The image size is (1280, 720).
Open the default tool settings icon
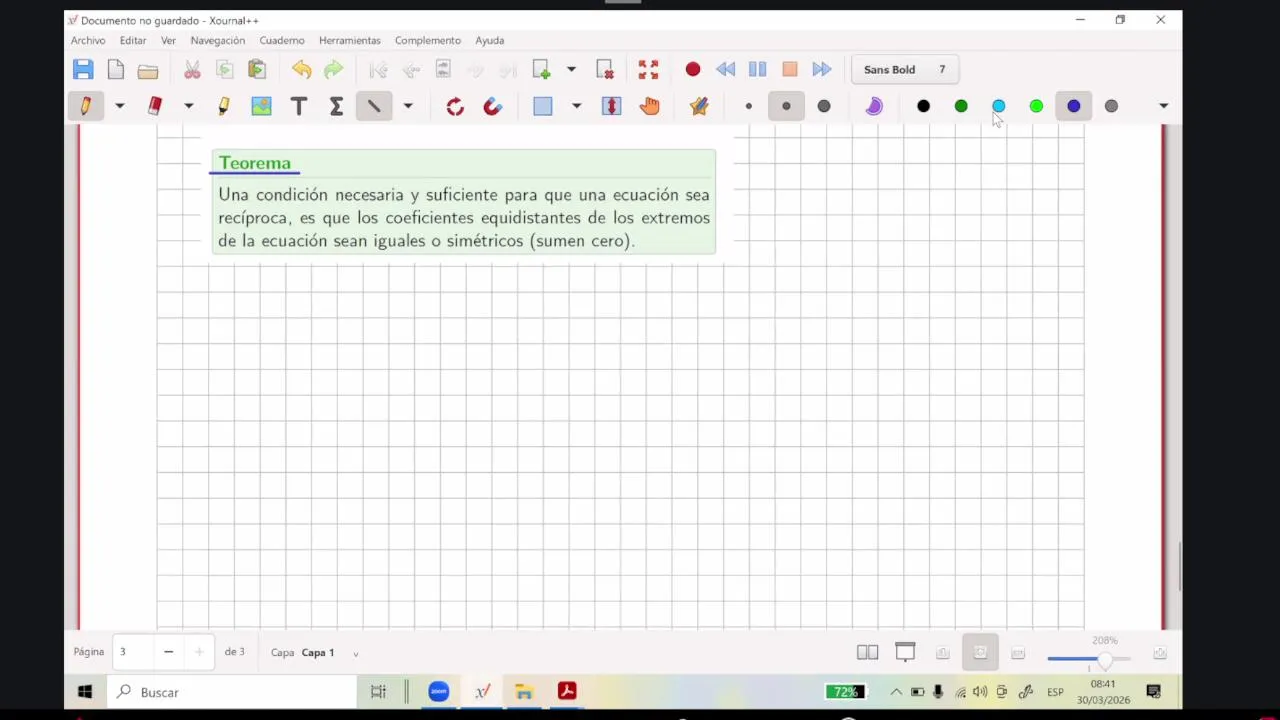coord(699,106)
